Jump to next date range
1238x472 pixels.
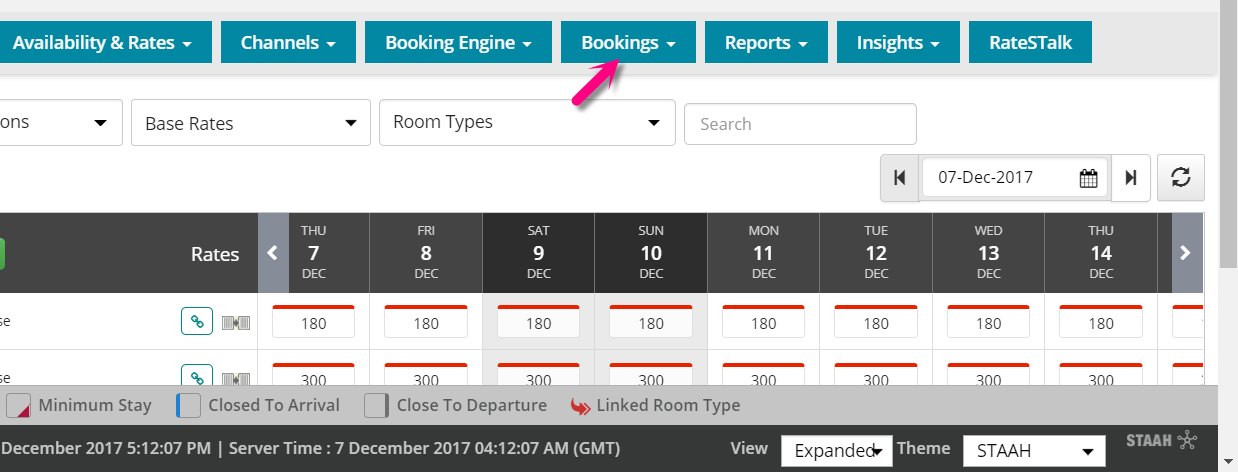1131,178
